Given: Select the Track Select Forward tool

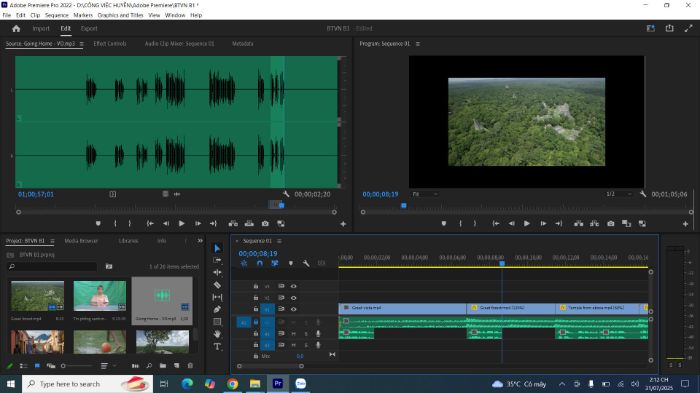Looking at the screenshot, I should 217,260.
